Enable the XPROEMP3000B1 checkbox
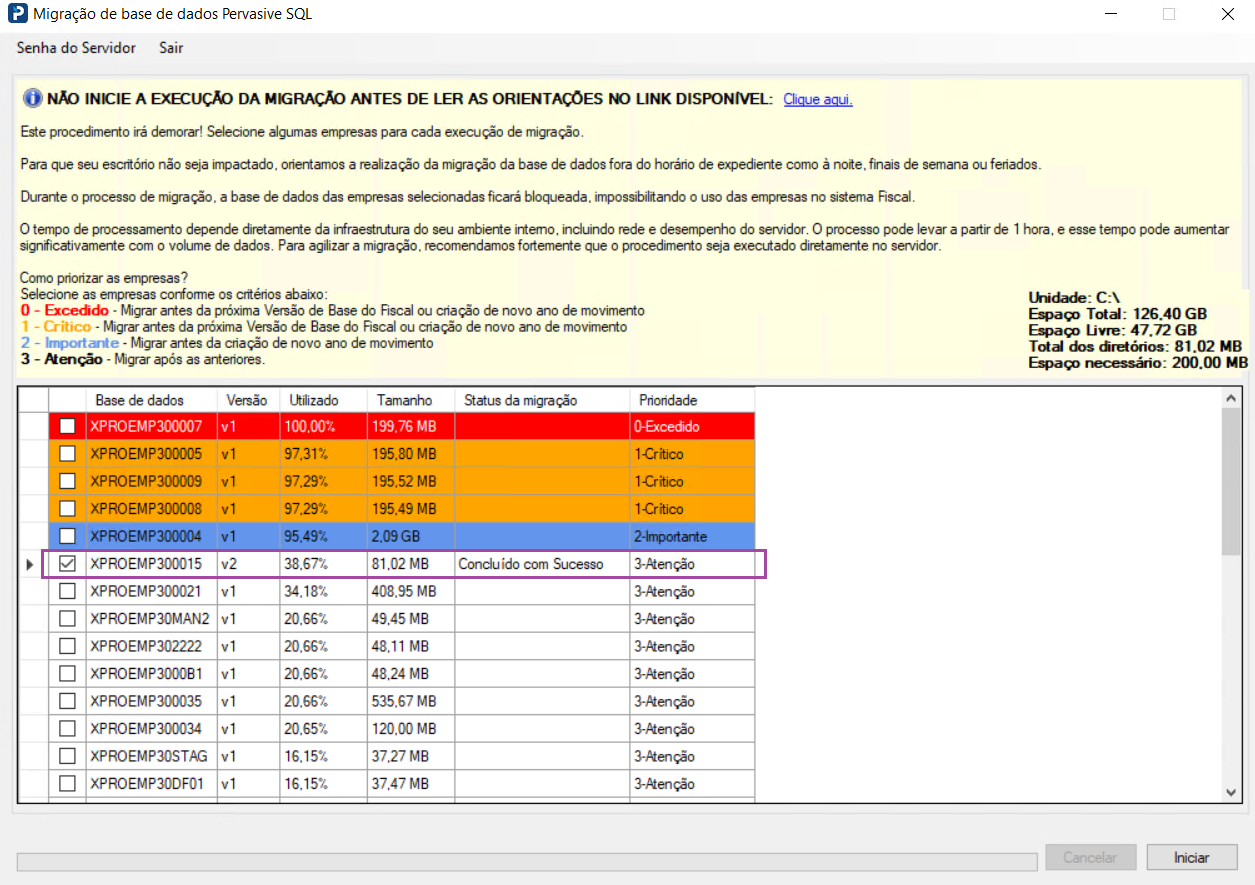 coord(67,674)
